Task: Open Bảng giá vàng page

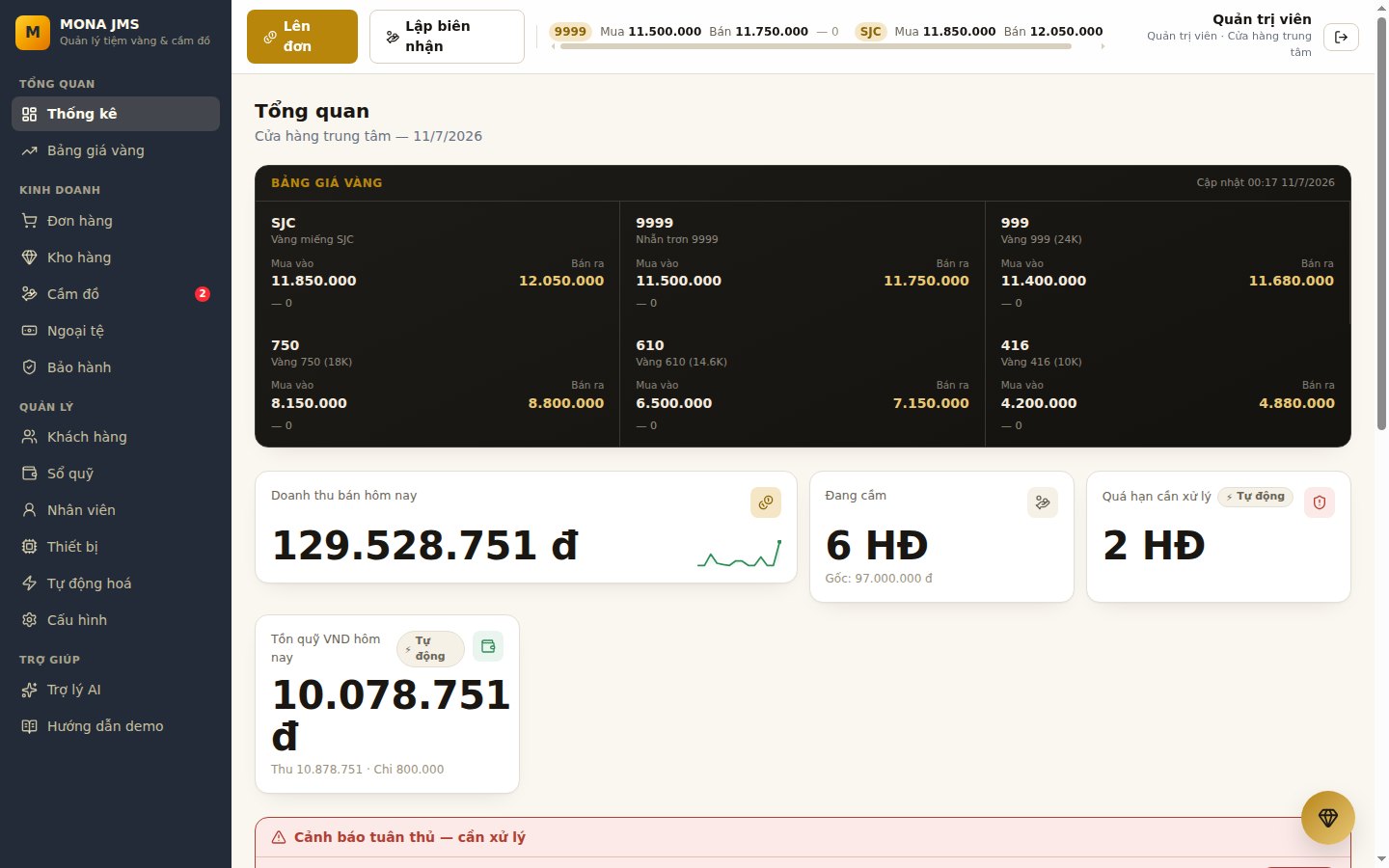Action: 116,150
